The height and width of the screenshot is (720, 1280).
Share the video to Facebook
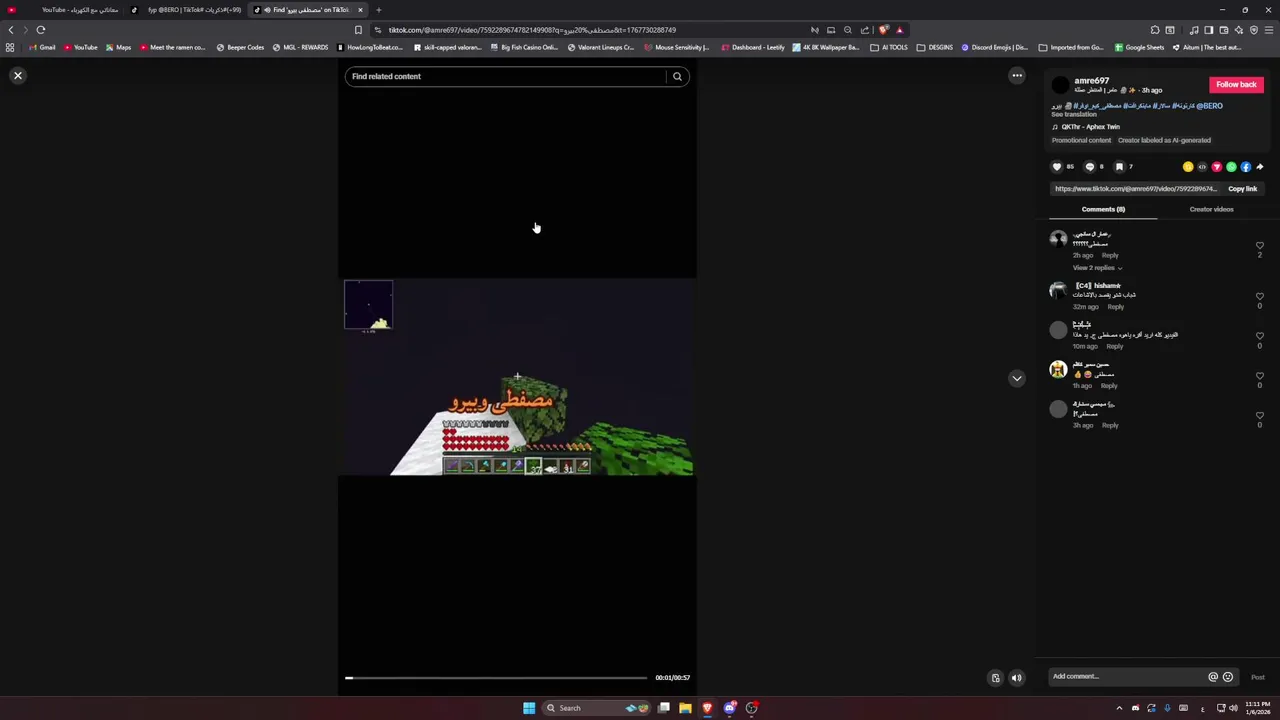(x=1245, y=167)
